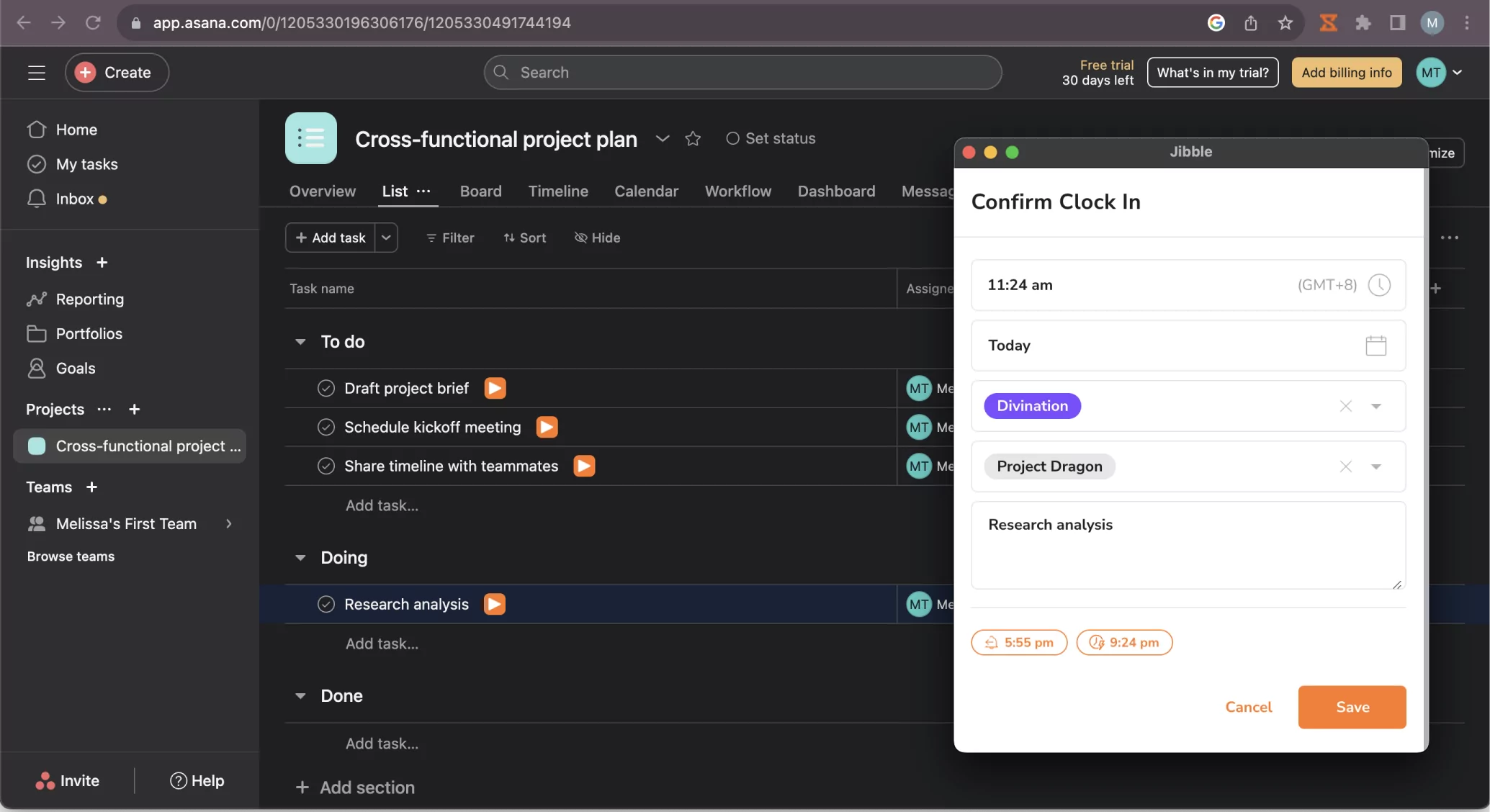
Task: Clear the Project Dragon selection
Action: 1345,466
